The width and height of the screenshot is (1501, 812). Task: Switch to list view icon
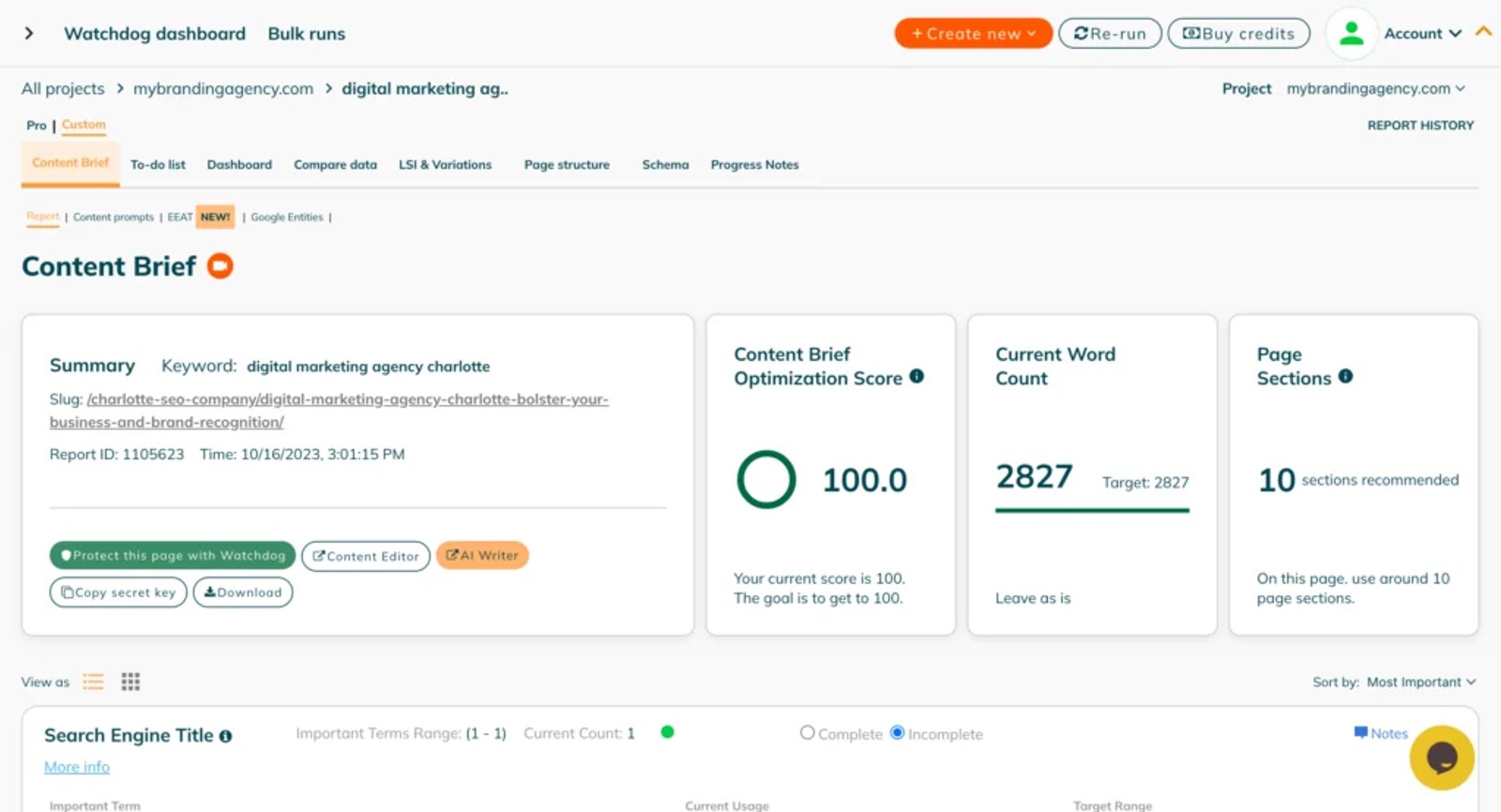93,682
